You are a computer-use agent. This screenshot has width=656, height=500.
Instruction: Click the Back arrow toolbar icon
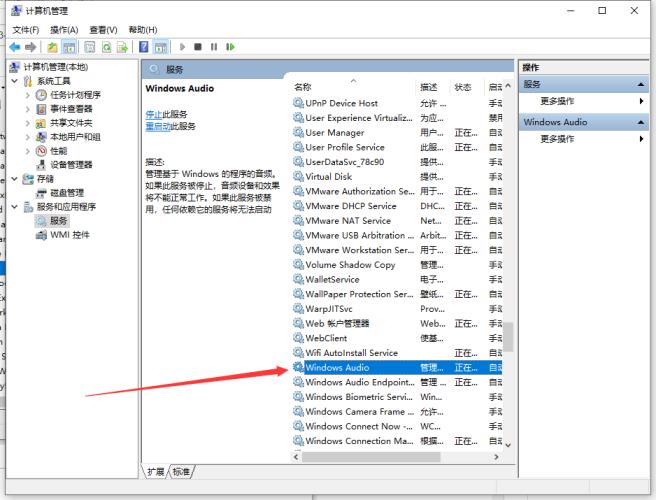(x=15, y=47)
